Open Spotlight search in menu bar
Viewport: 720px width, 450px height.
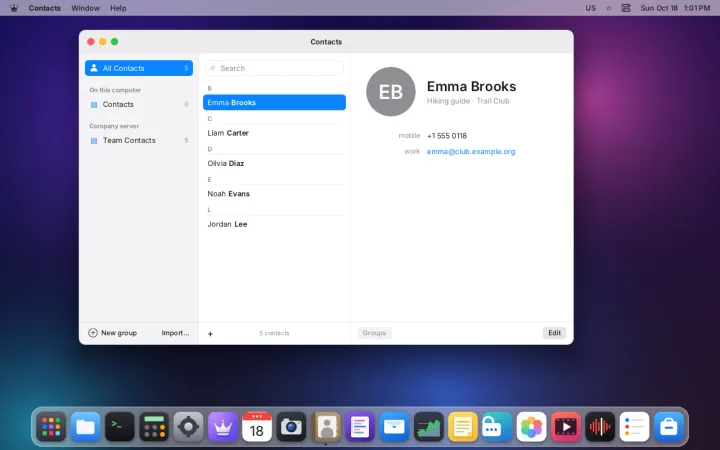click(608, 8)
